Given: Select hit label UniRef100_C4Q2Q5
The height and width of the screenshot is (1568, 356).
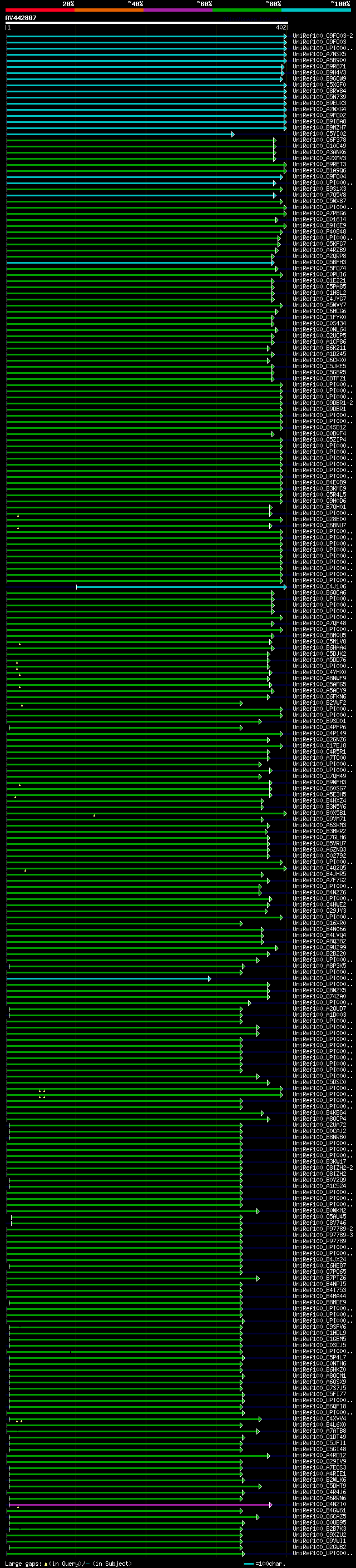Looking at the screenshot, I should [319, 868].
